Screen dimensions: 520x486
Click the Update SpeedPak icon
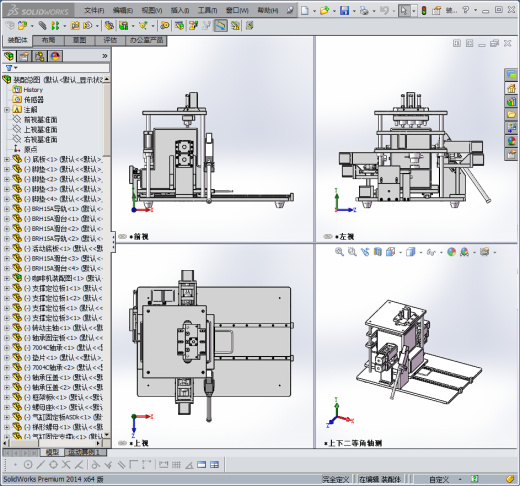click(x=235, y=25)
